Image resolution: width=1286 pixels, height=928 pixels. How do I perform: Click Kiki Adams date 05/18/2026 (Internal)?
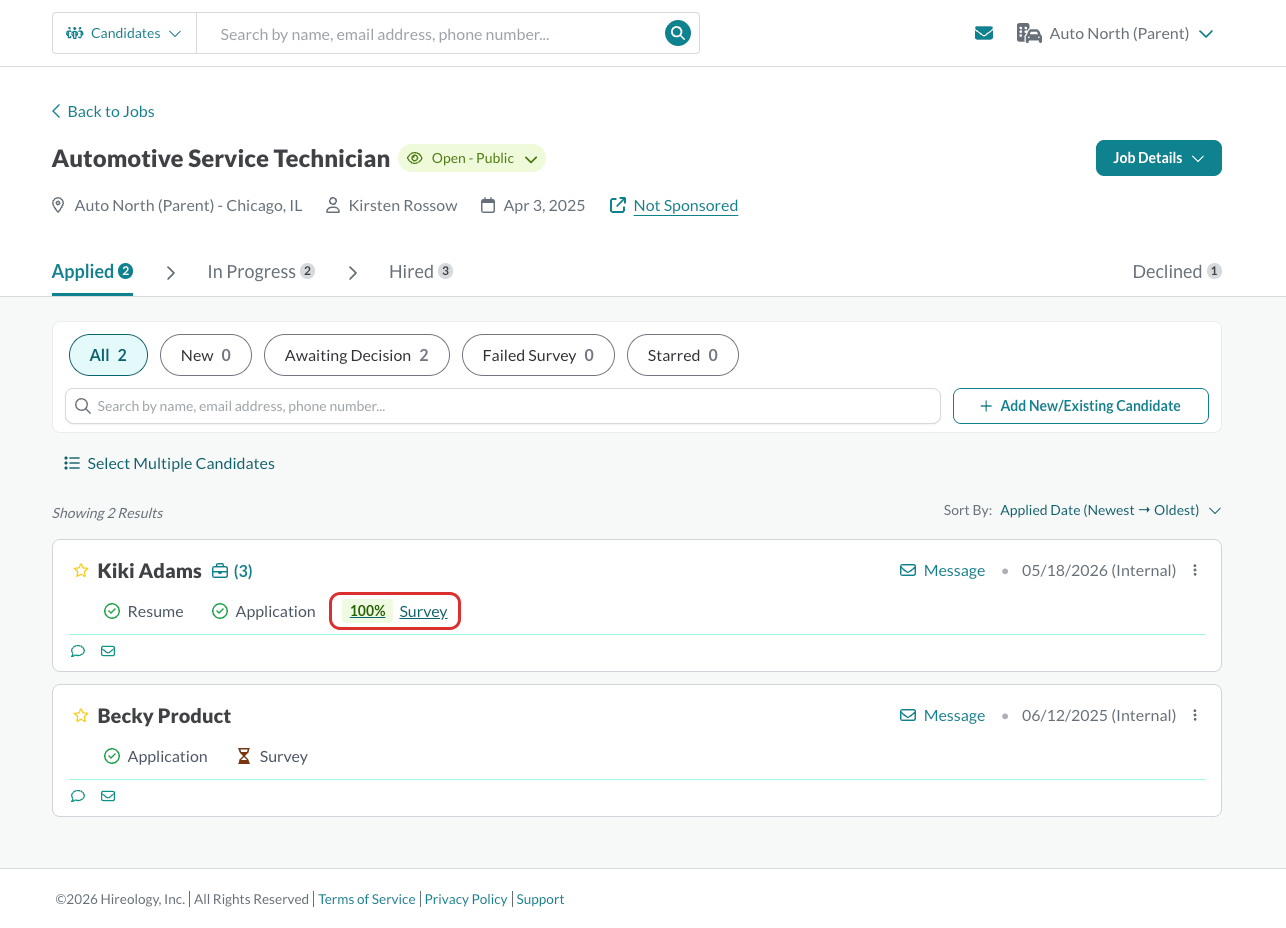coord(1099,570)
